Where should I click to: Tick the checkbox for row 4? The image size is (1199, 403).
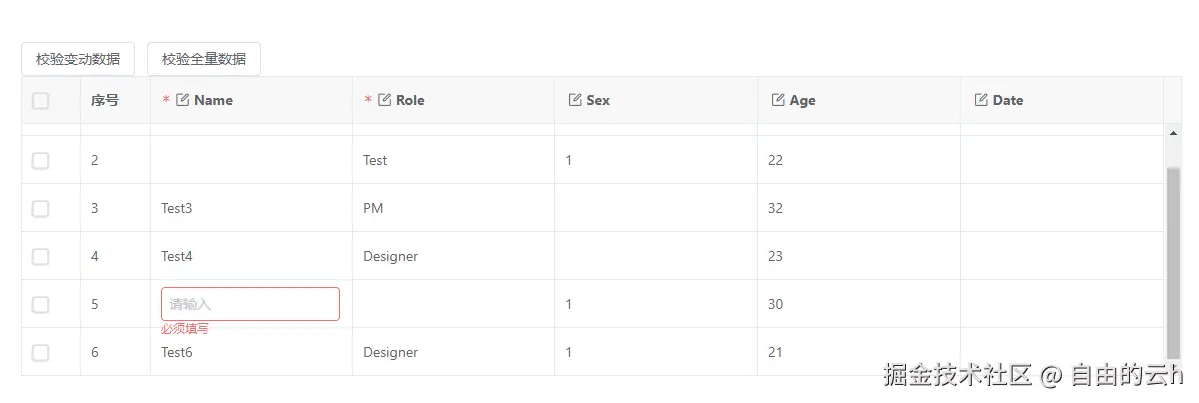pos(40,256)
